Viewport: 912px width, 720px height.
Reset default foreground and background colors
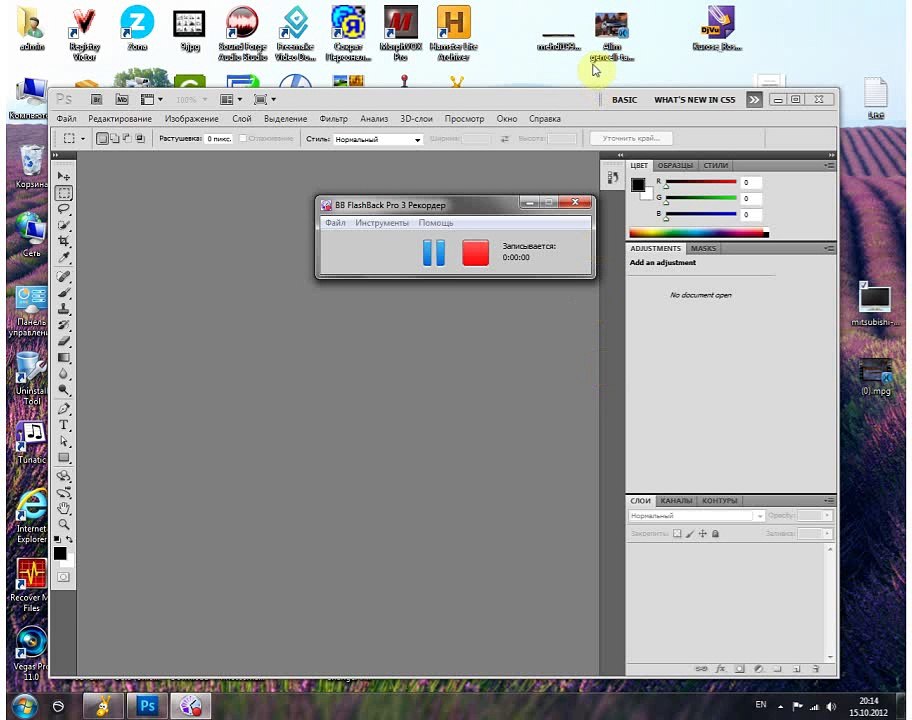(57, 539)
